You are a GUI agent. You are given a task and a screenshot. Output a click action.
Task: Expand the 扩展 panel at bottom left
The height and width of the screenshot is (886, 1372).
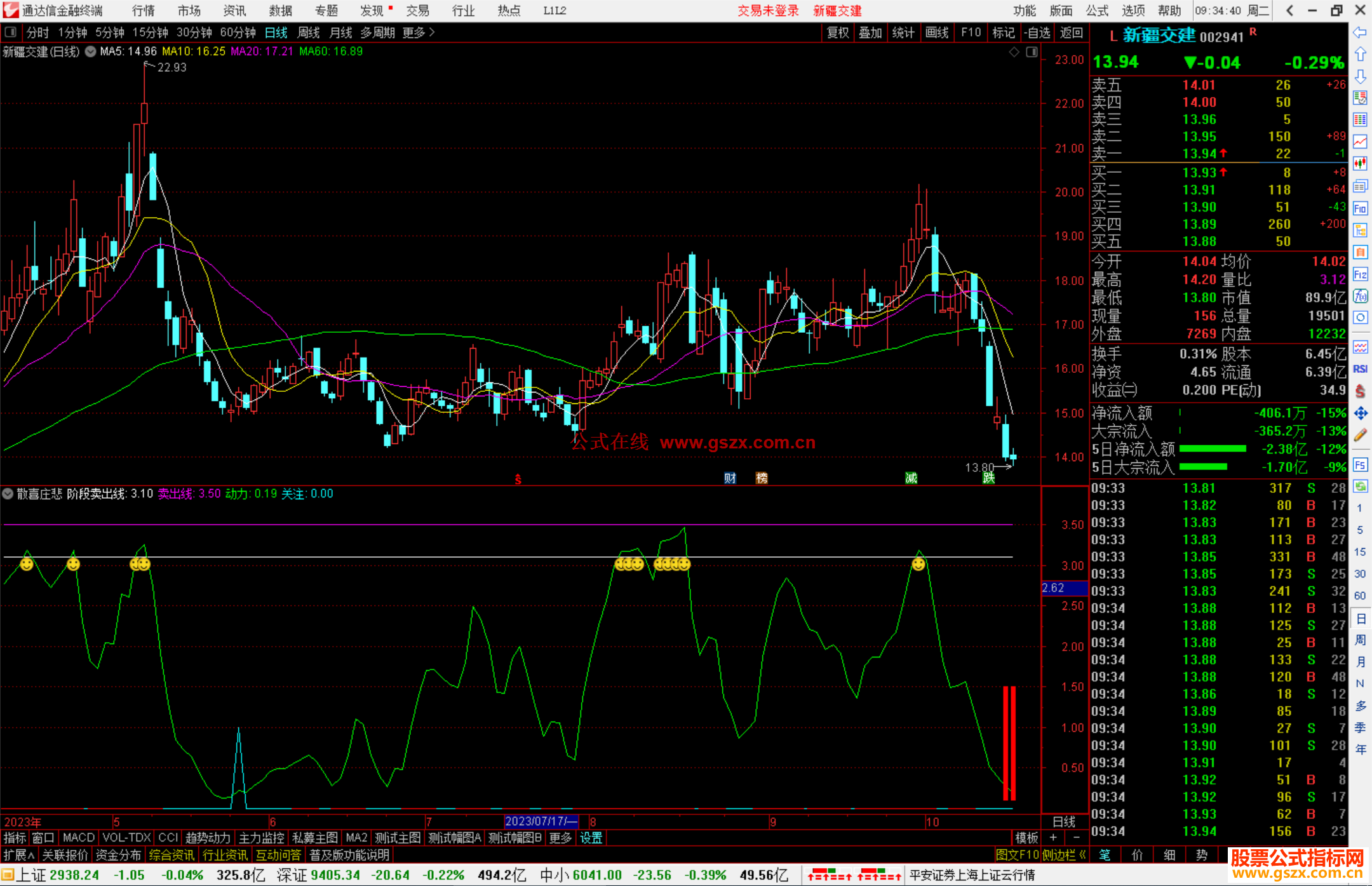tap(18, 855)
